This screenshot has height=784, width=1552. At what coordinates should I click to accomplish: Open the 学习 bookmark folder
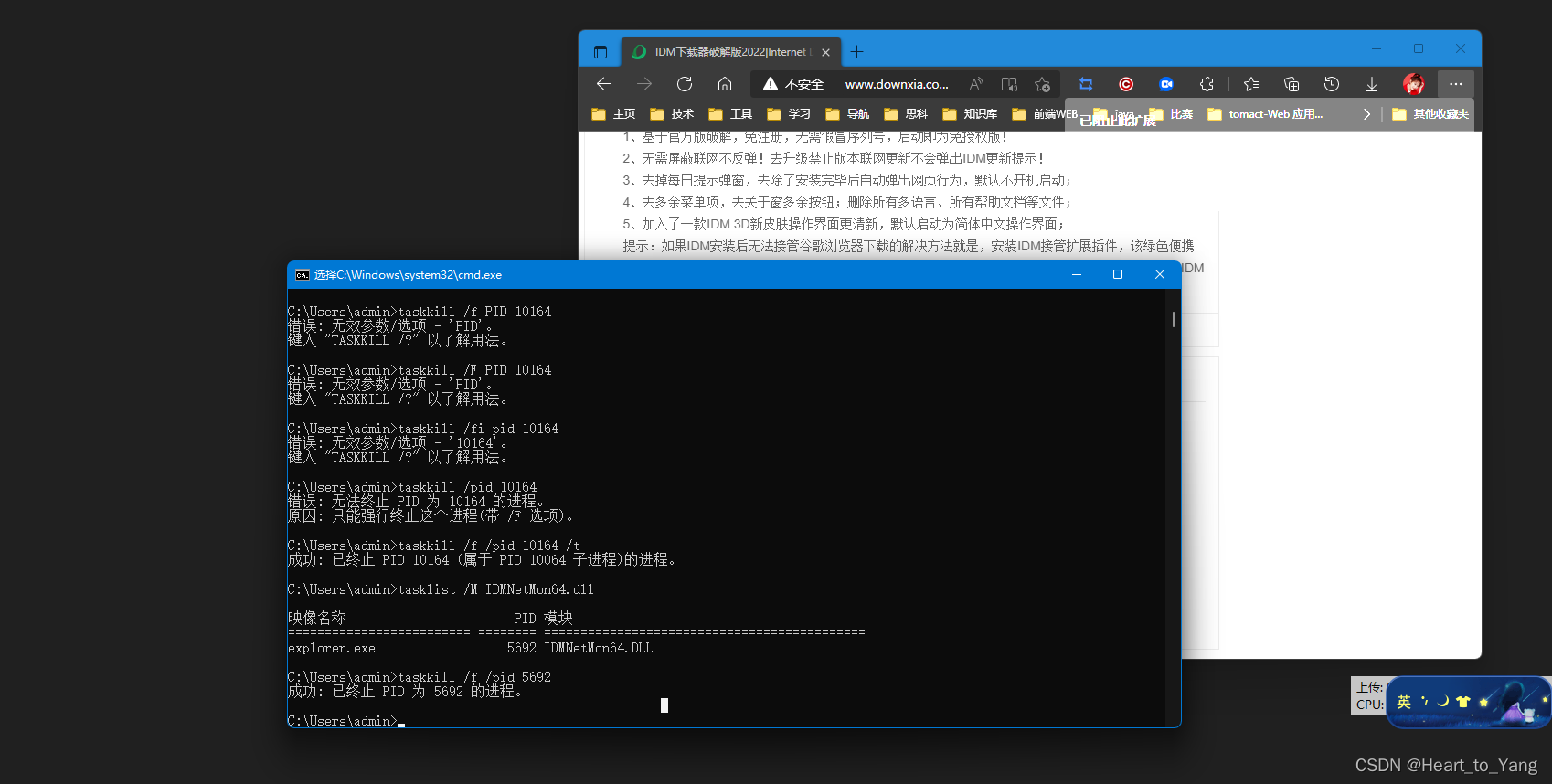tap(789, 114)
